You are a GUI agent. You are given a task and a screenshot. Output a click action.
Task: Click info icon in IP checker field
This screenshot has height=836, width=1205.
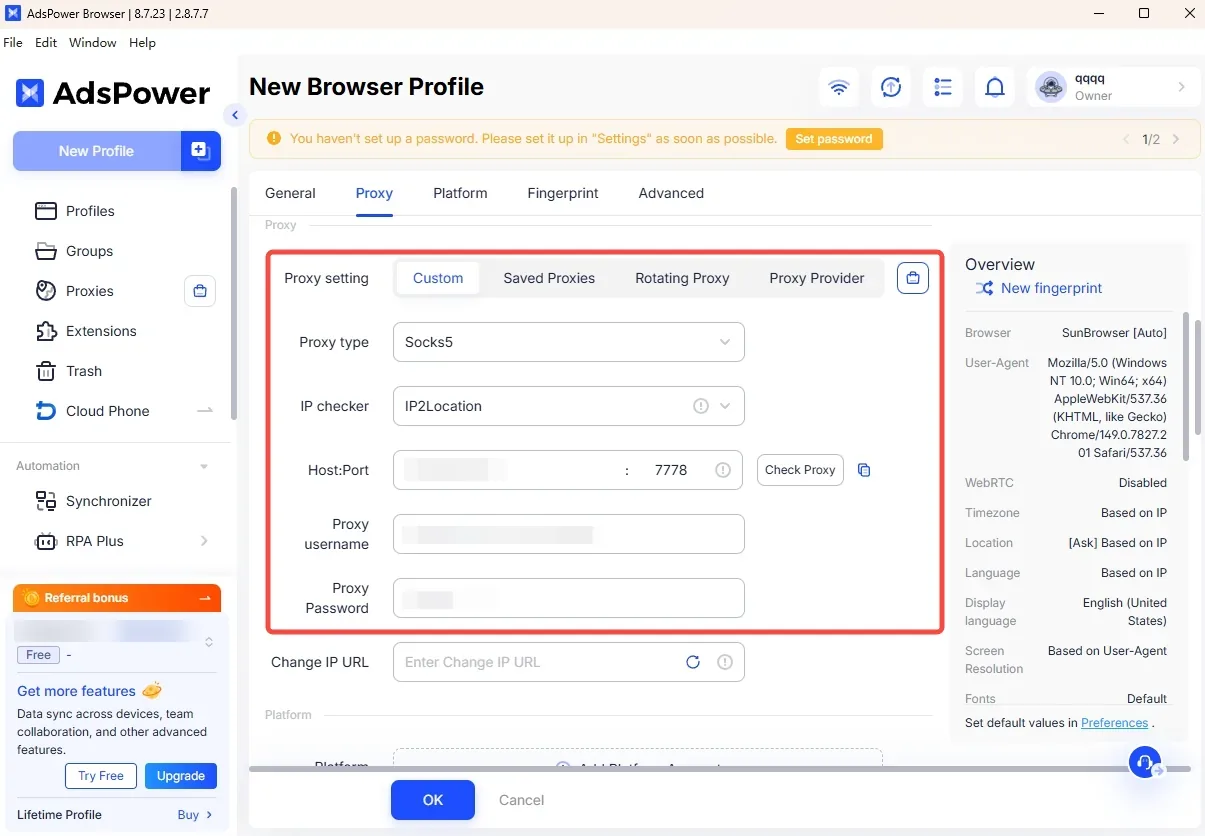click(x=701, y=406)
